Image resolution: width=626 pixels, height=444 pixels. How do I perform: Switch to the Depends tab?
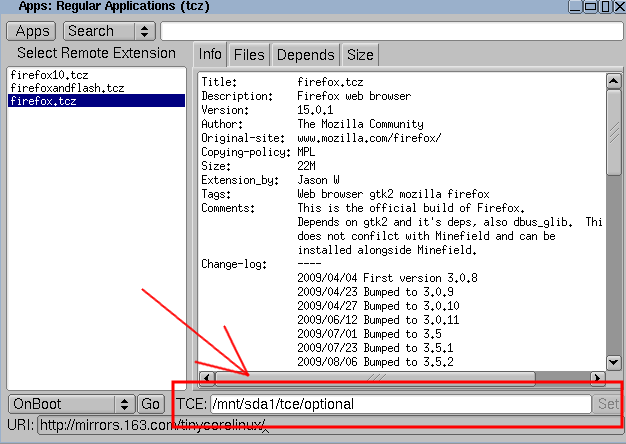pos(305,55)
